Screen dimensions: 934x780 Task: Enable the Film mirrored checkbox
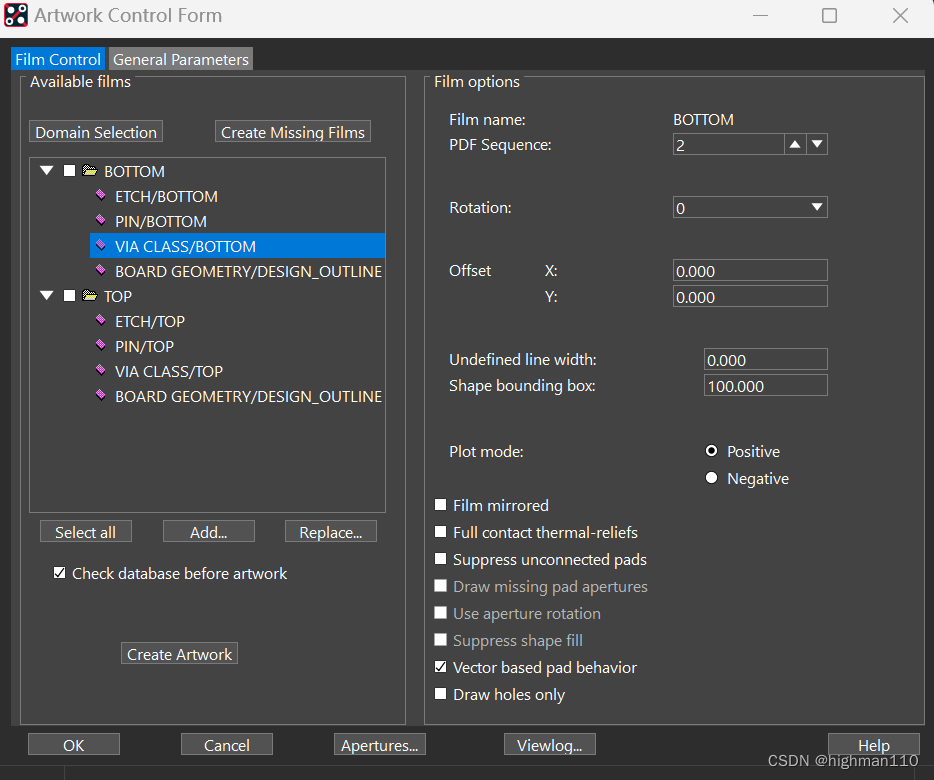[x=441, y=505]
